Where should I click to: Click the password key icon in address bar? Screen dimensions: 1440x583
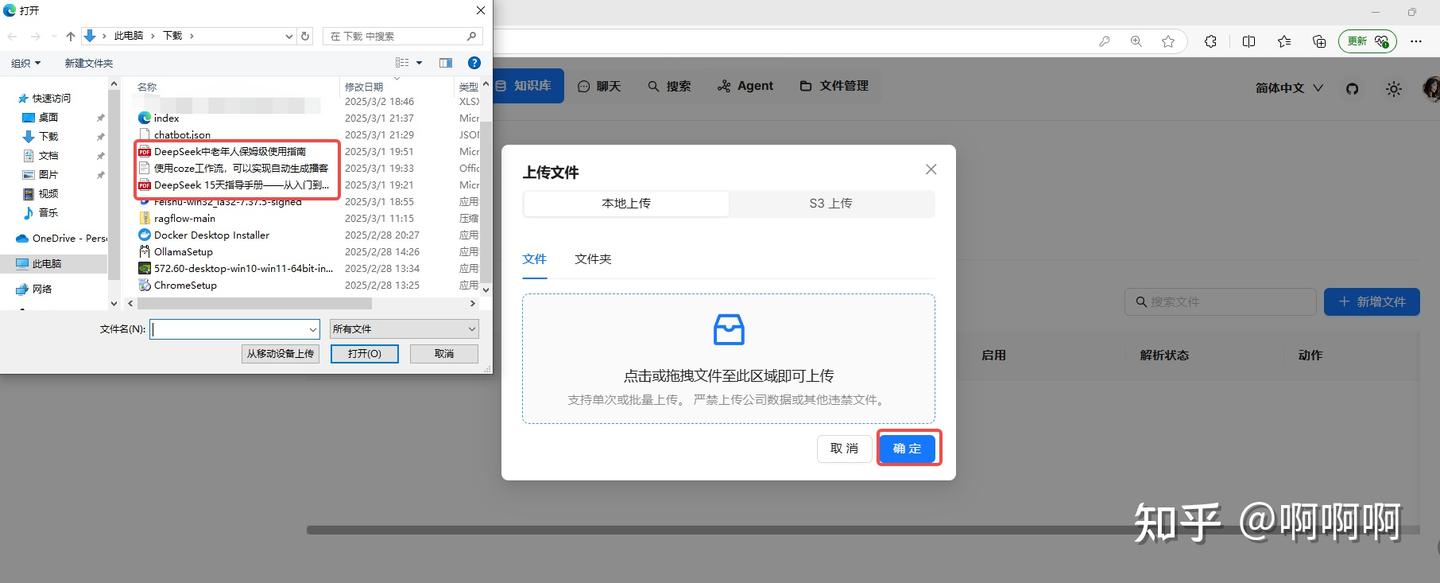1104,41
